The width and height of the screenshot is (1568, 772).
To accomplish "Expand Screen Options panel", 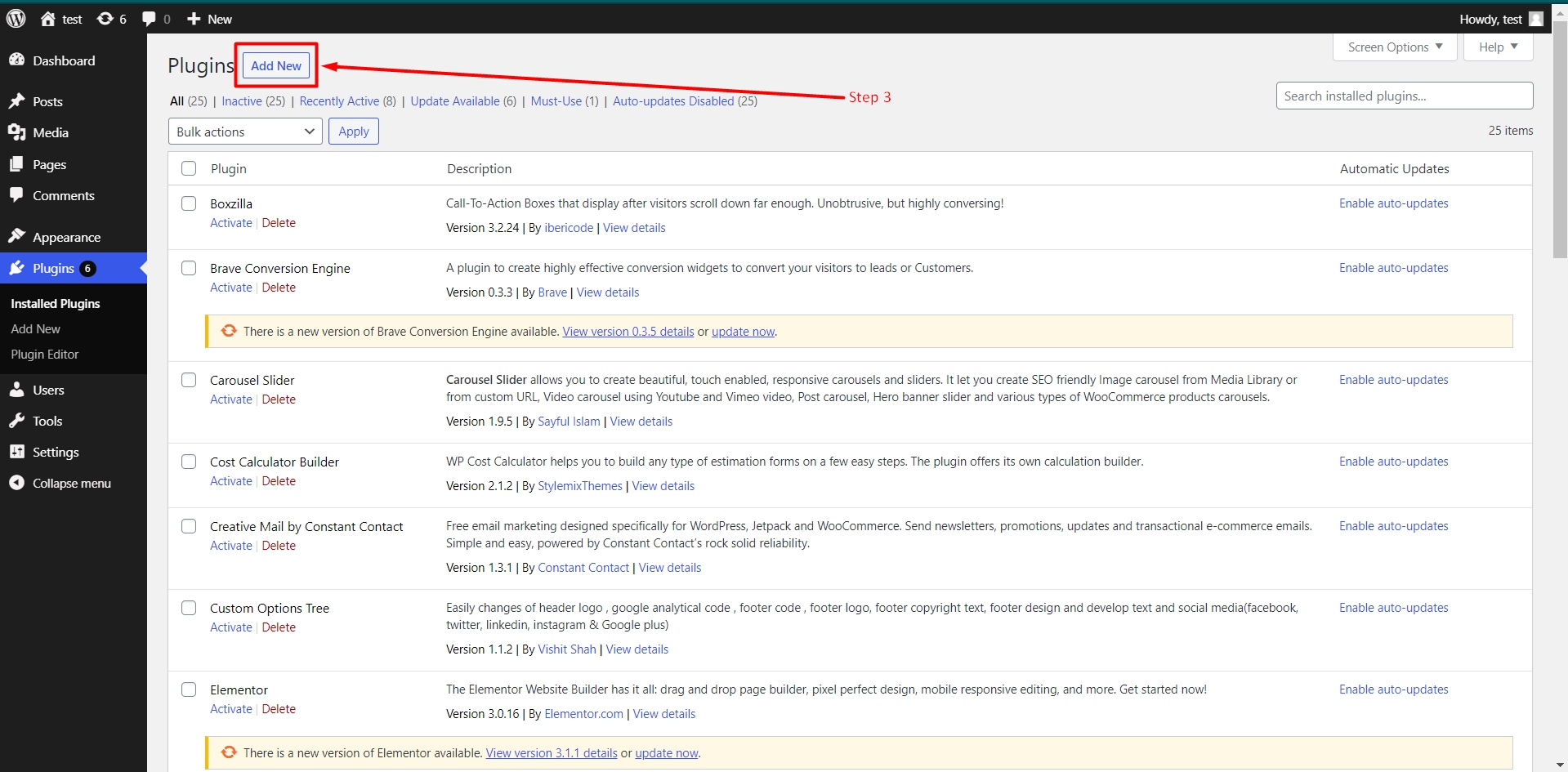I will coord(1396,47).
